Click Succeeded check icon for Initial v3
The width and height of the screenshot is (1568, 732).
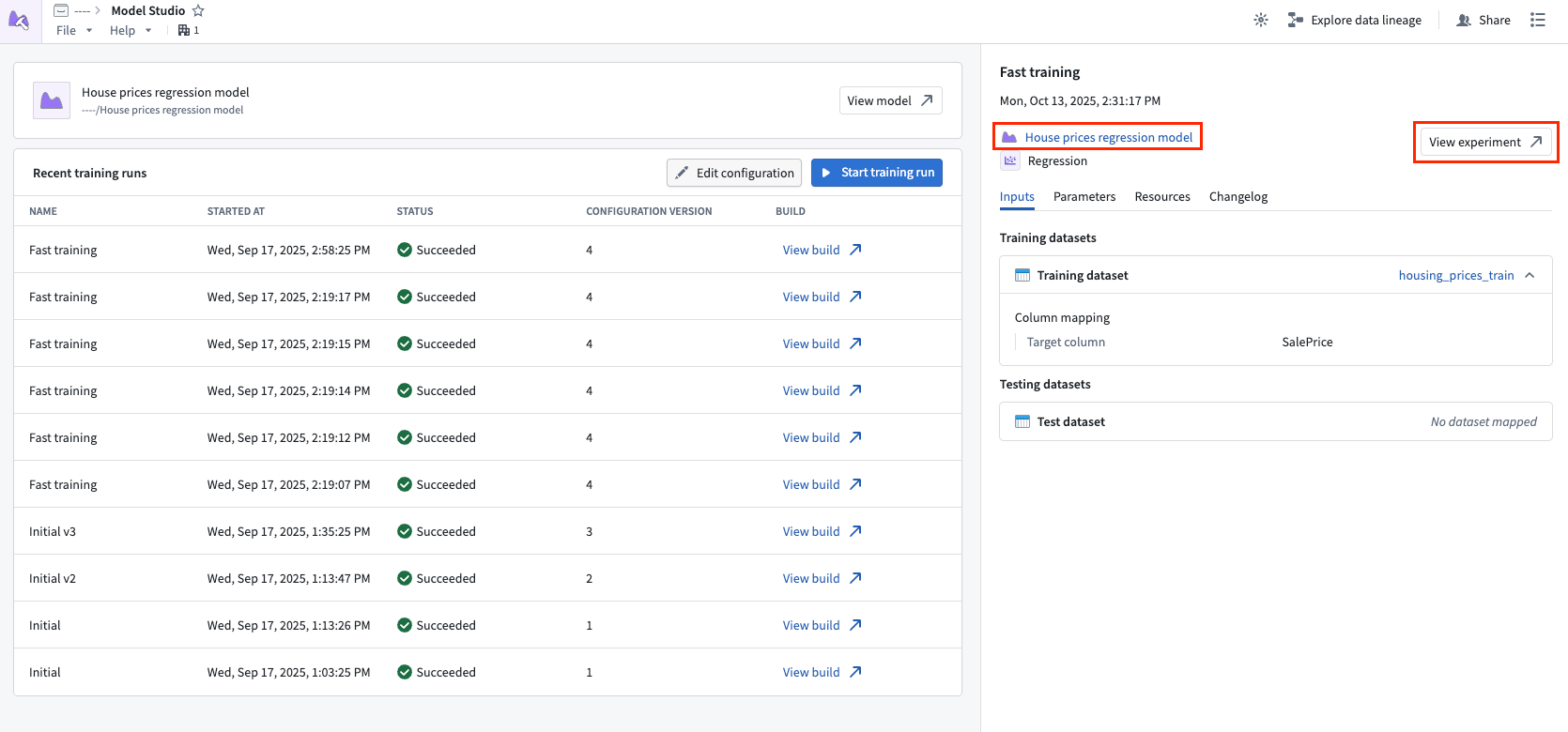pyautogui.click(x=405, y=531)
